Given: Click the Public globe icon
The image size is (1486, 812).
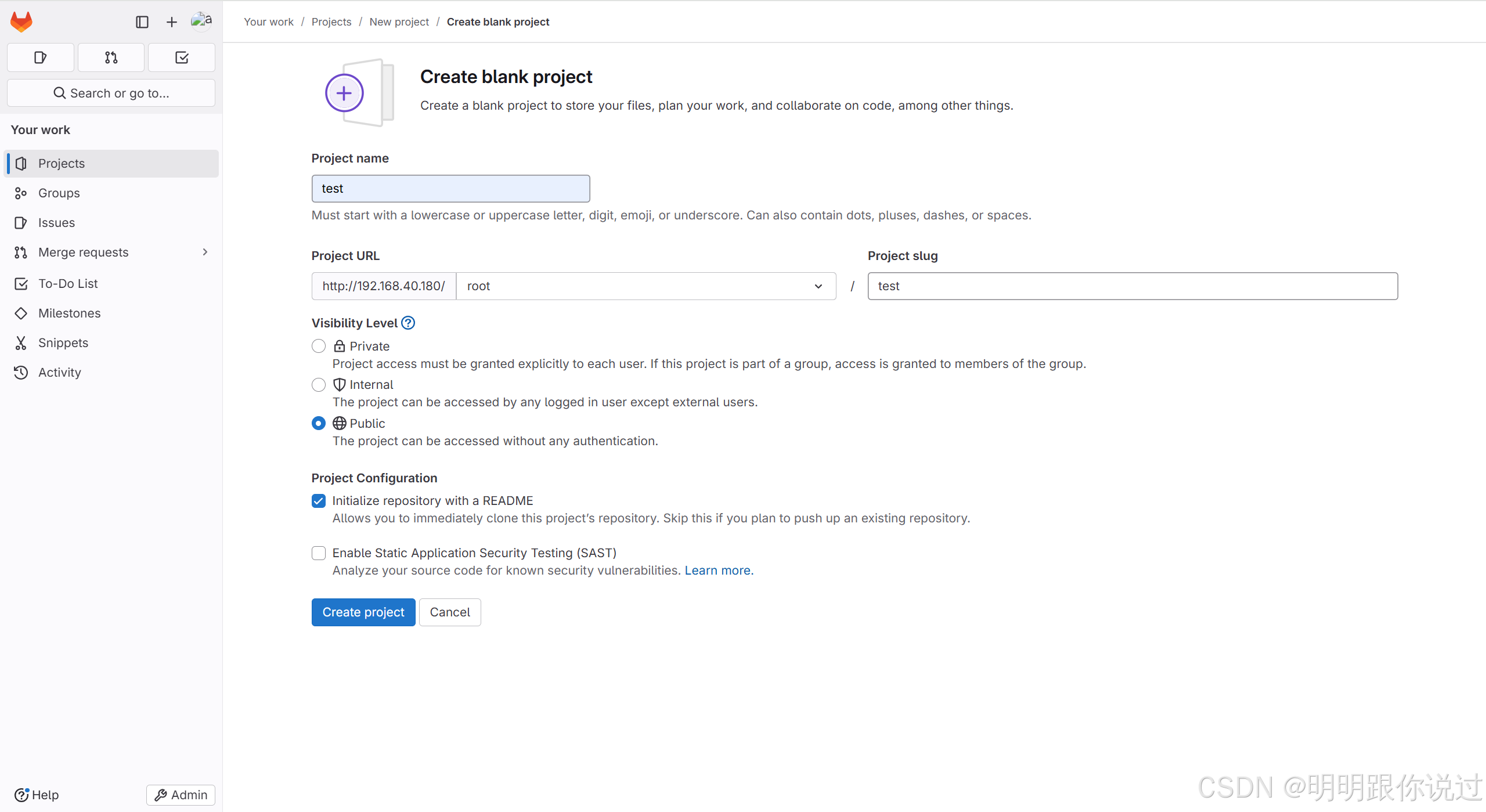Looking at the screenshot, I should (340, 424).
